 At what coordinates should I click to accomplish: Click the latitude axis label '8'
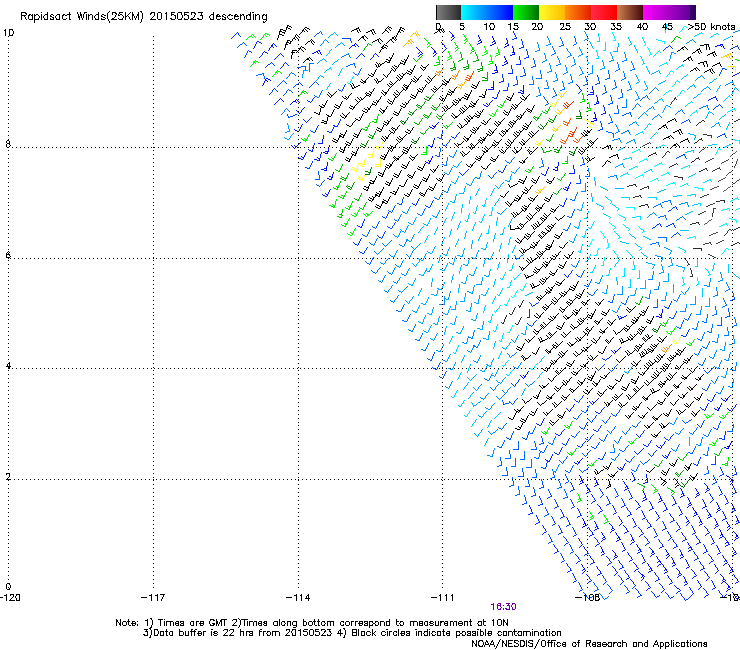coord(8,144)
